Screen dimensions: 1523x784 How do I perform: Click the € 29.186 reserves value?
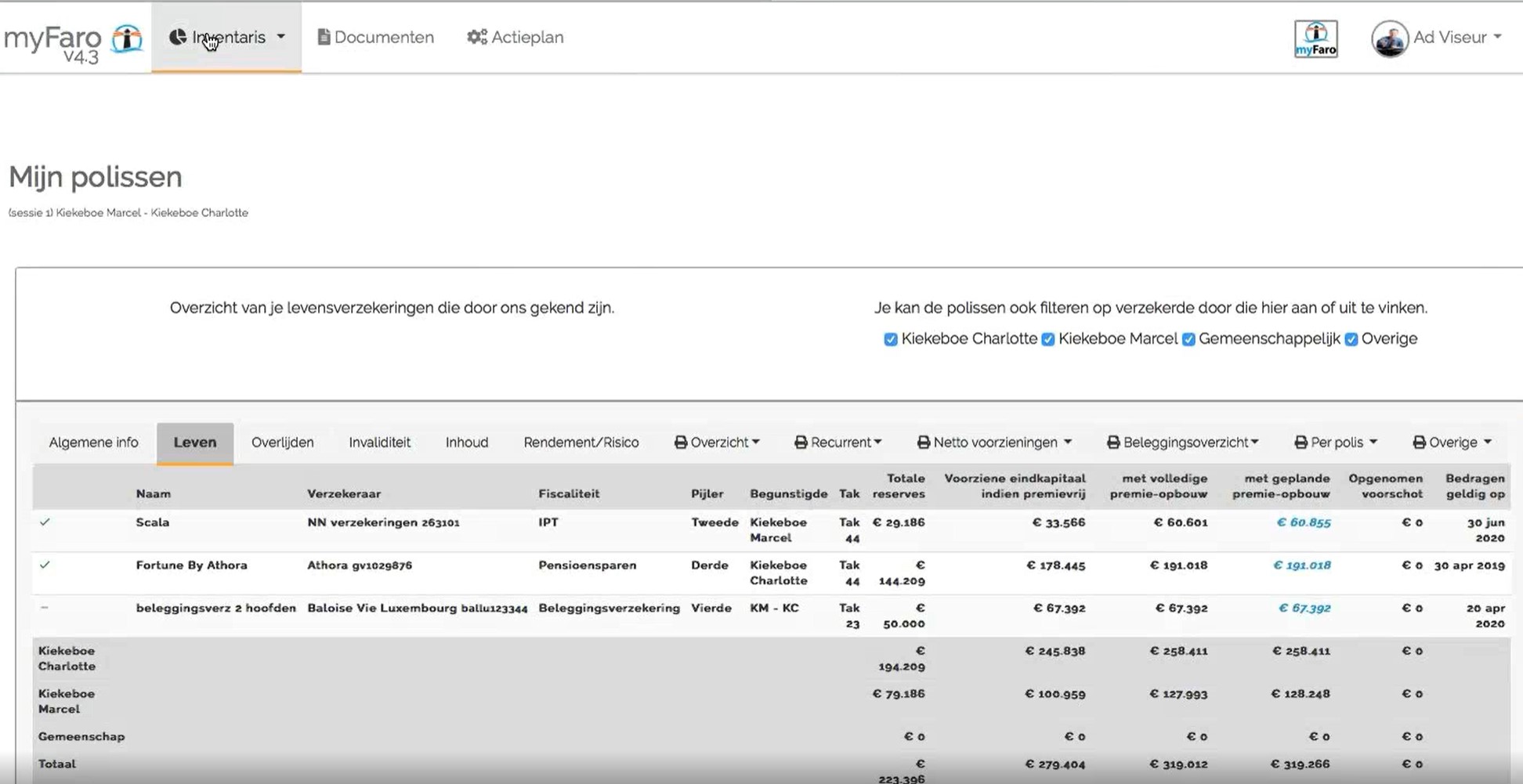pos(899,522)
